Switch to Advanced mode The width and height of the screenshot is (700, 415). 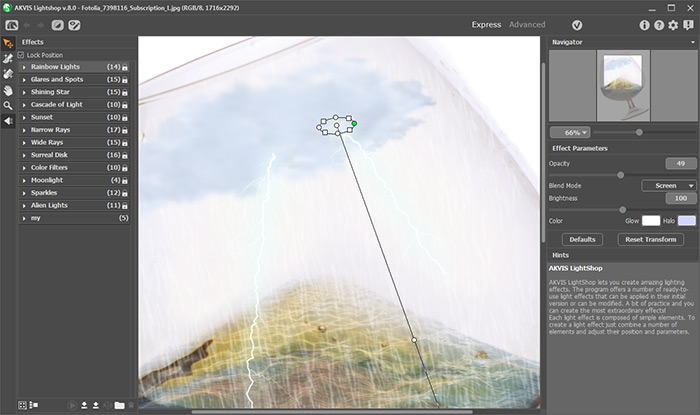tap(527, 25)
